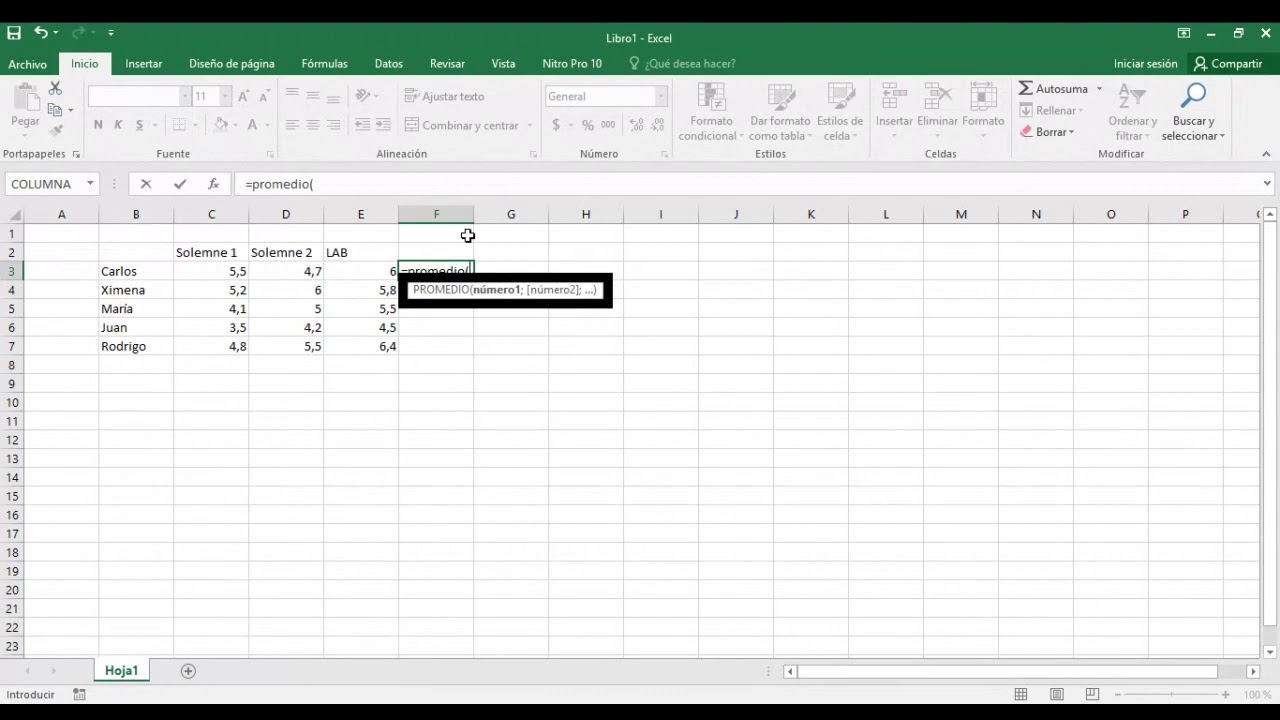Open Nitro Pro 10 tab

[572, 64]
